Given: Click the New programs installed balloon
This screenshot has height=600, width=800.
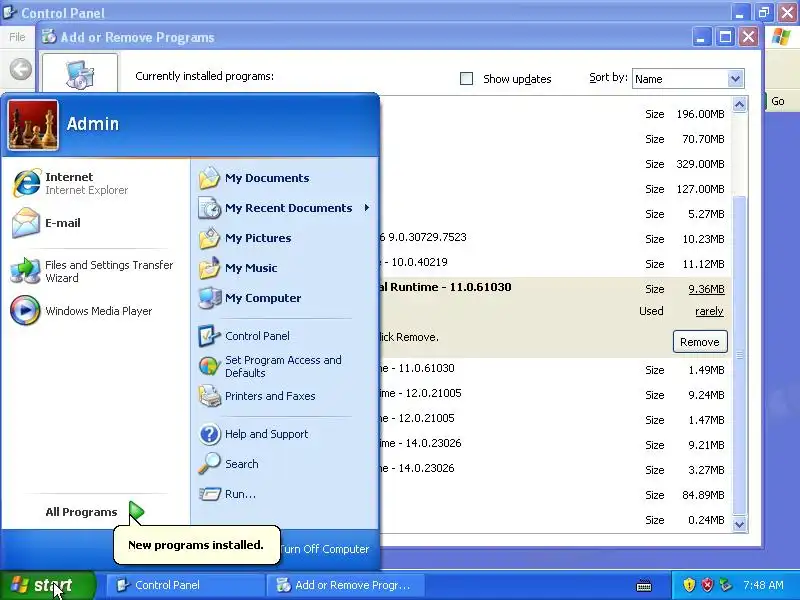Looking at the screenshot, I should point(196,545).
